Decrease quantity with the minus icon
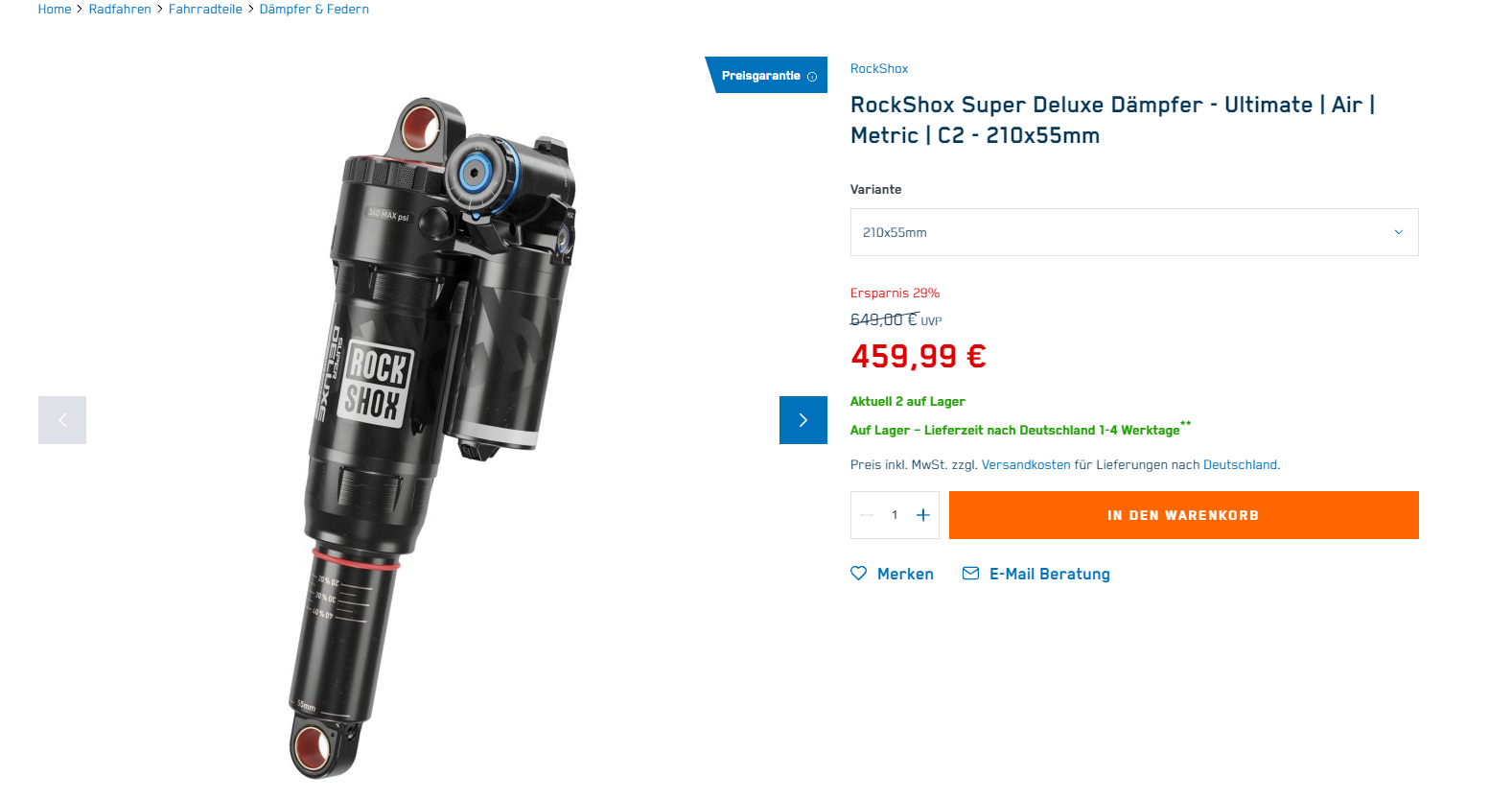The width and height of the screenshot is (1512, 800). [x=867, y=515]
